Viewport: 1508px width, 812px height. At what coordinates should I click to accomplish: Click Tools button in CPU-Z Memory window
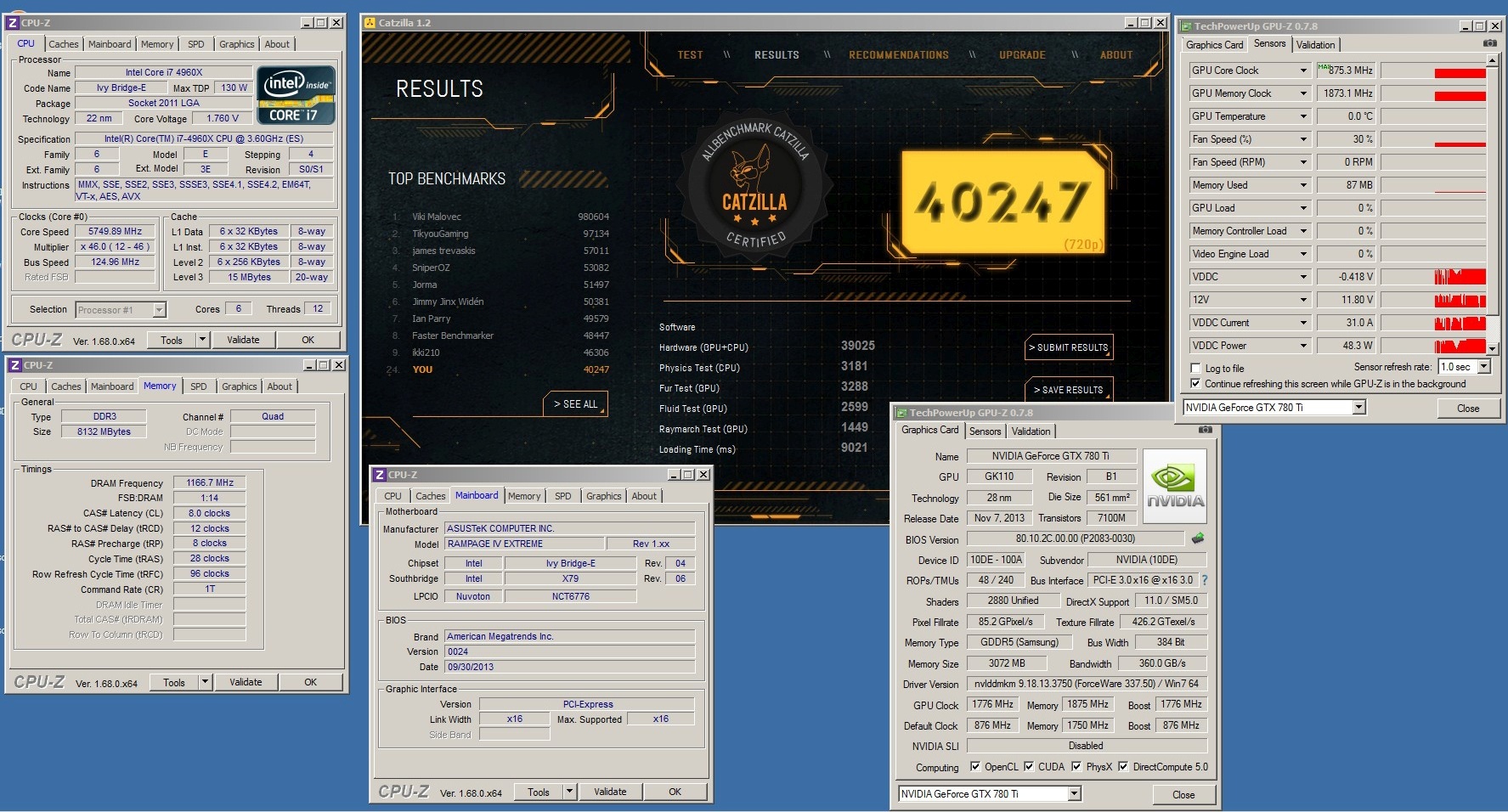tap(174, 682)
